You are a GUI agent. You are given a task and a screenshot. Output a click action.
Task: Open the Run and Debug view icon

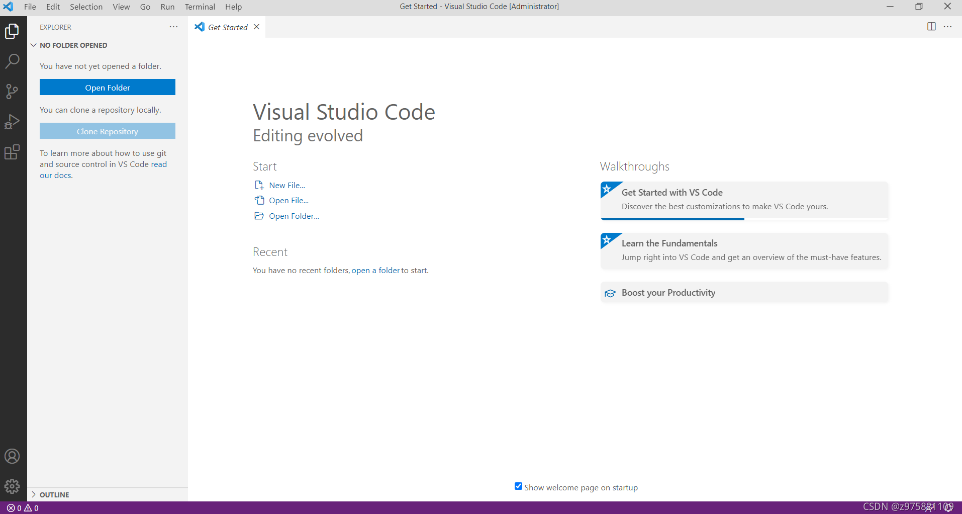pyautogui.click(x=12, y=121)
